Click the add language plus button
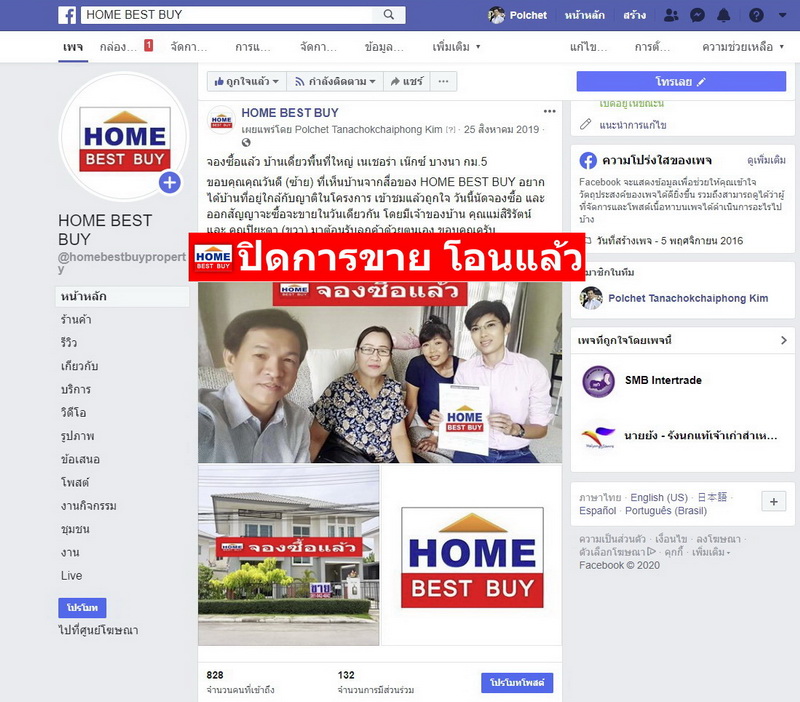 [773, 502]
